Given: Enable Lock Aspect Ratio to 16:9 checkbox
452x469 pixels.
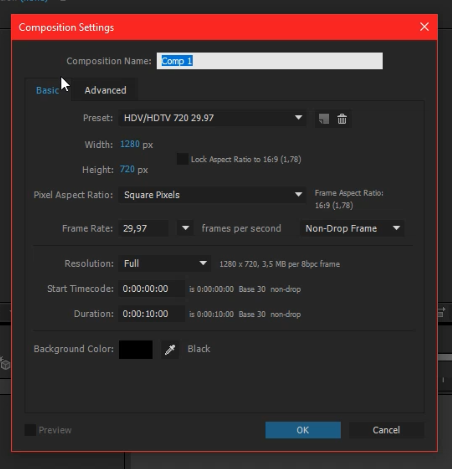Looking at the screenshot, I should click(x=182, y=159).
